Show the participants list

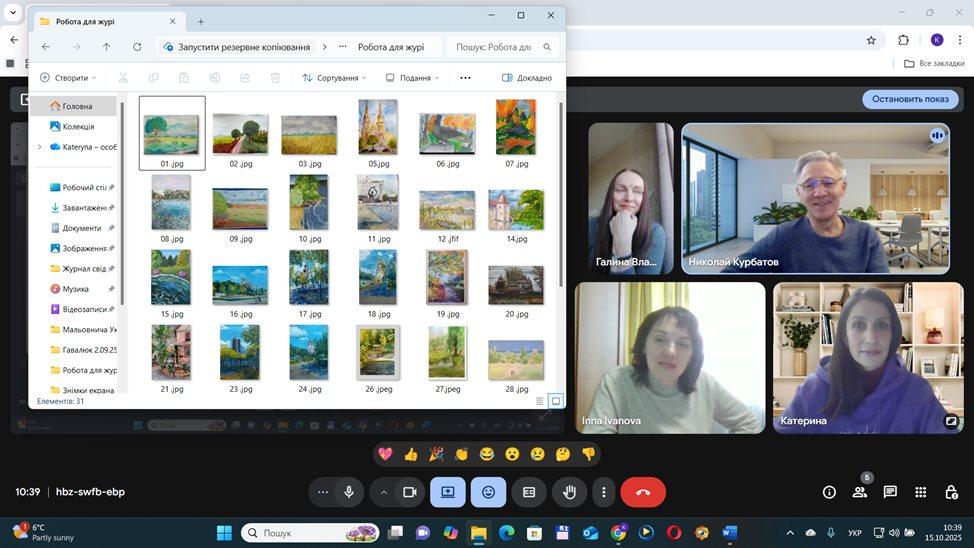click(x=859, y=492)
